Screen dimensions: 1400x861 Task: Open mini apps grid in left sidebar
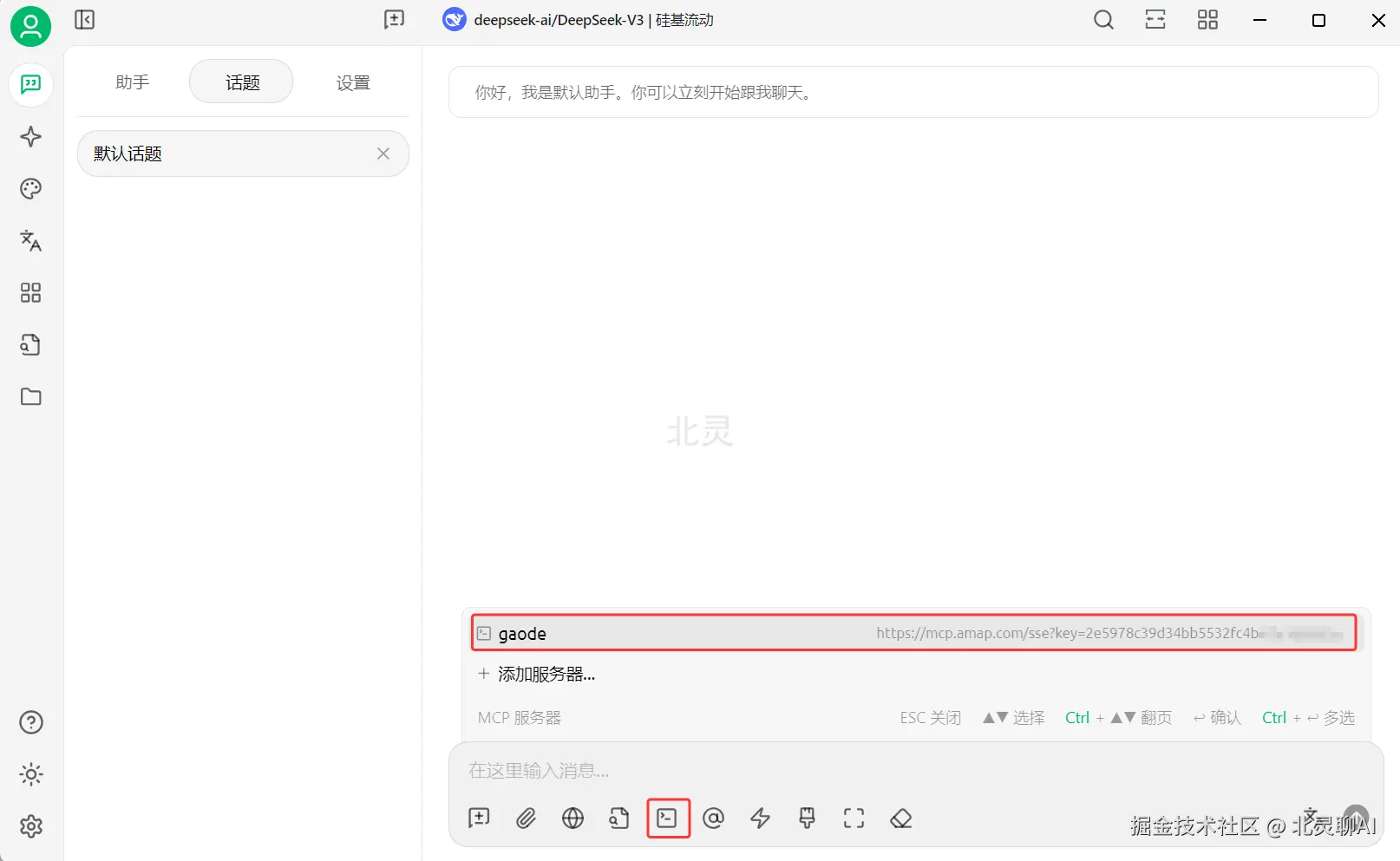click(x=30, y=293)
